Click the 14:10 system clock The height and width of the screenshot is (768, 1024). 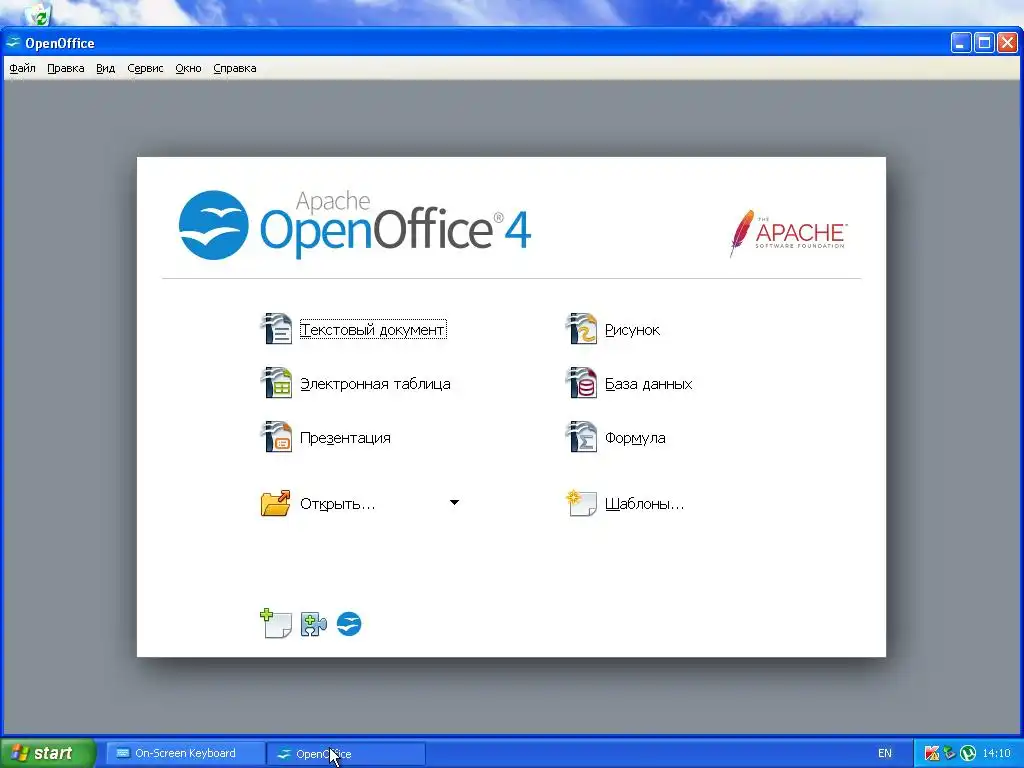pos(997,753)
